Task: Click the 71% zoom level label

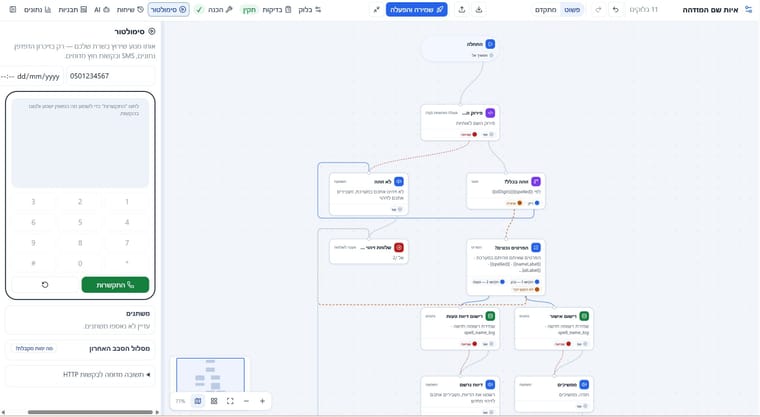Action: [180, 401]
